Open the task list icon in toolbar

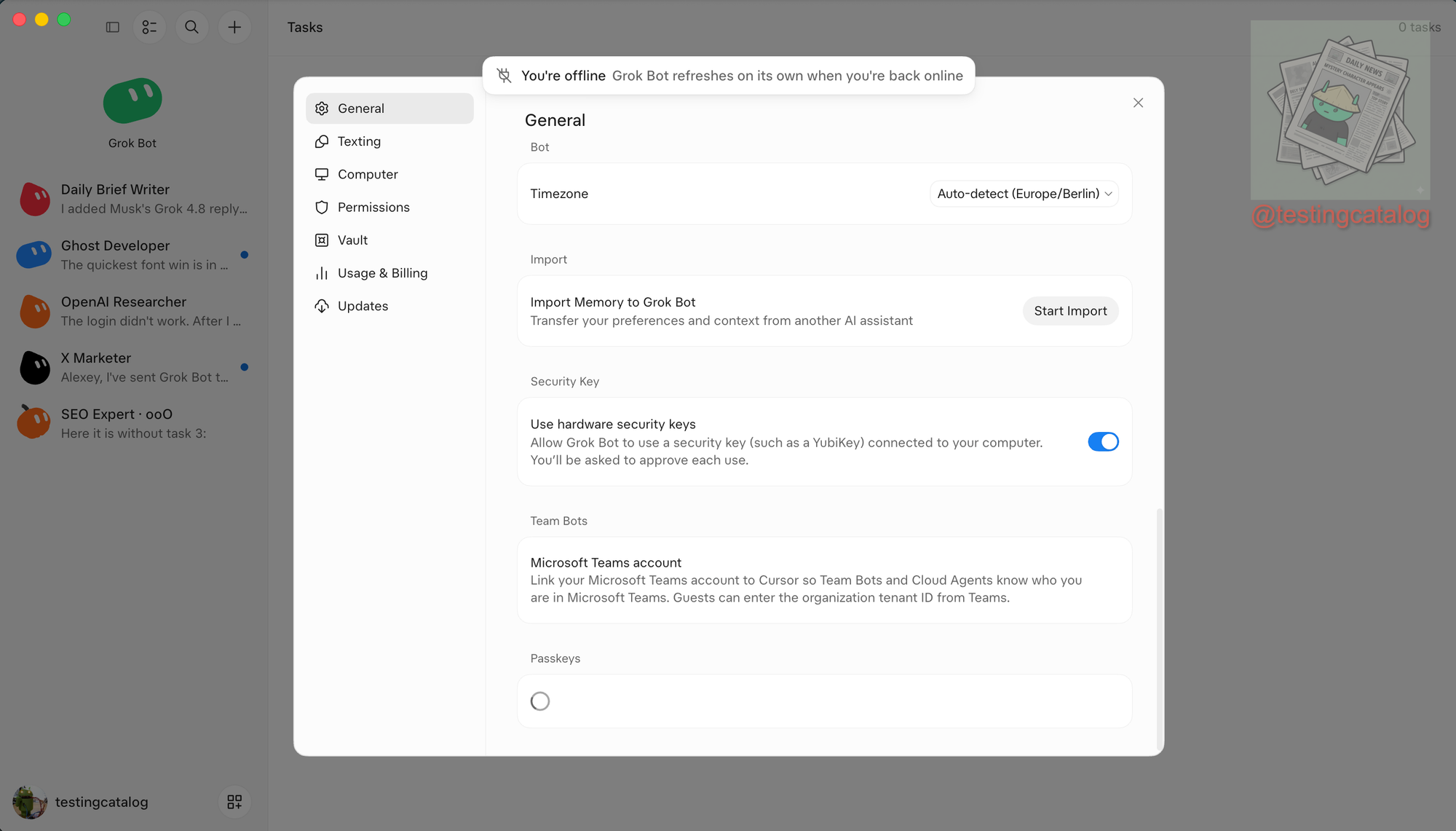point(149,27)
